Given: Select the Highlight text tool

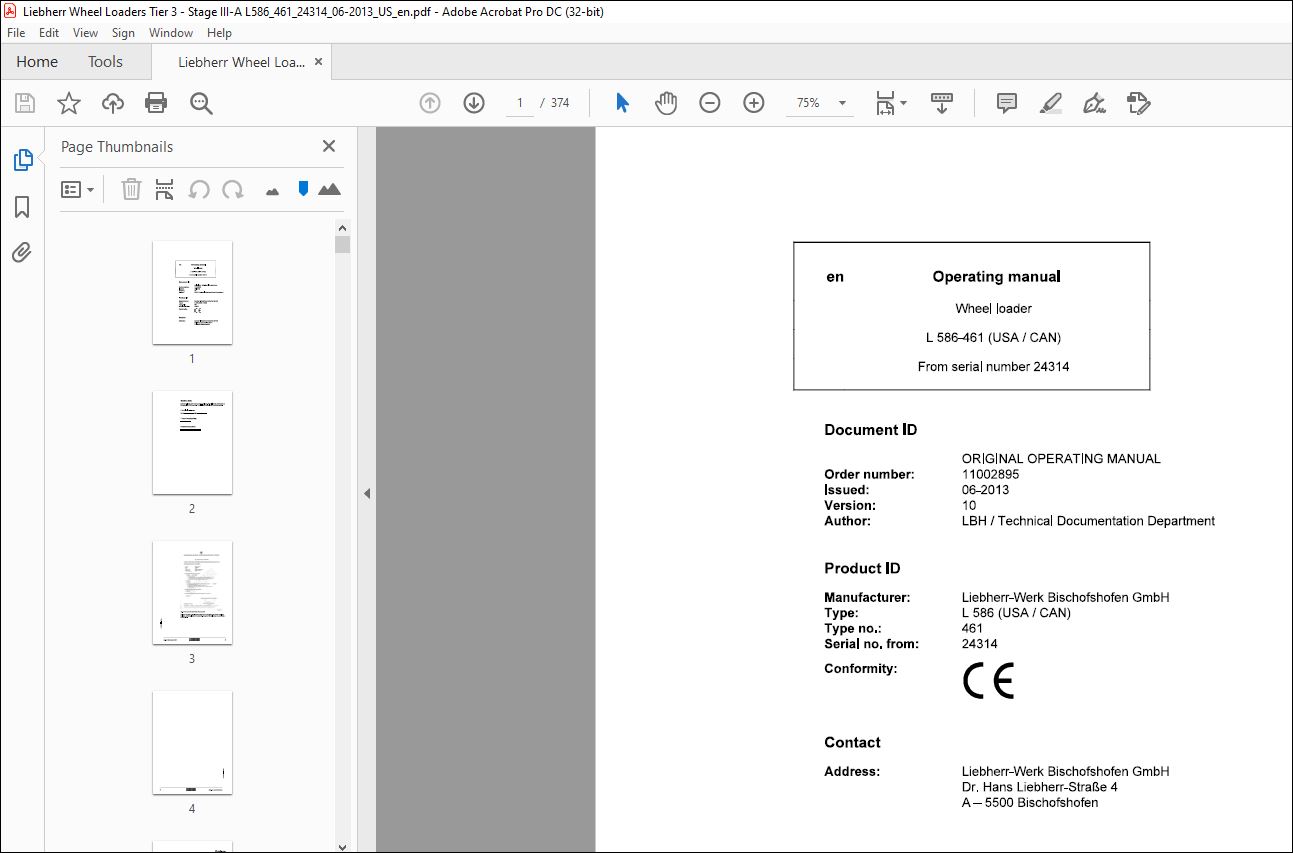Looking at the screenshot, I should click(1050, 103).
